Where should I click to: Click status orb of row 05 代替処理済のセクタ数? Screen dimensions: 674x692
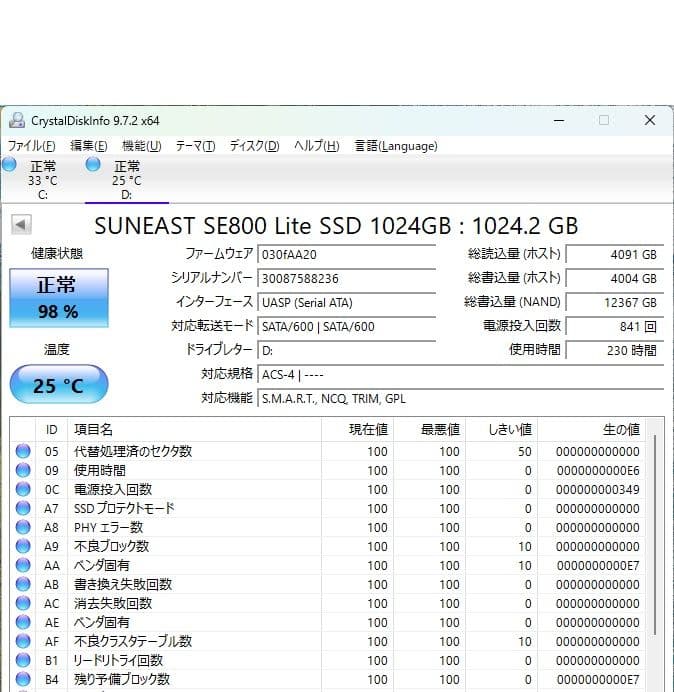(x=23, y=451)
